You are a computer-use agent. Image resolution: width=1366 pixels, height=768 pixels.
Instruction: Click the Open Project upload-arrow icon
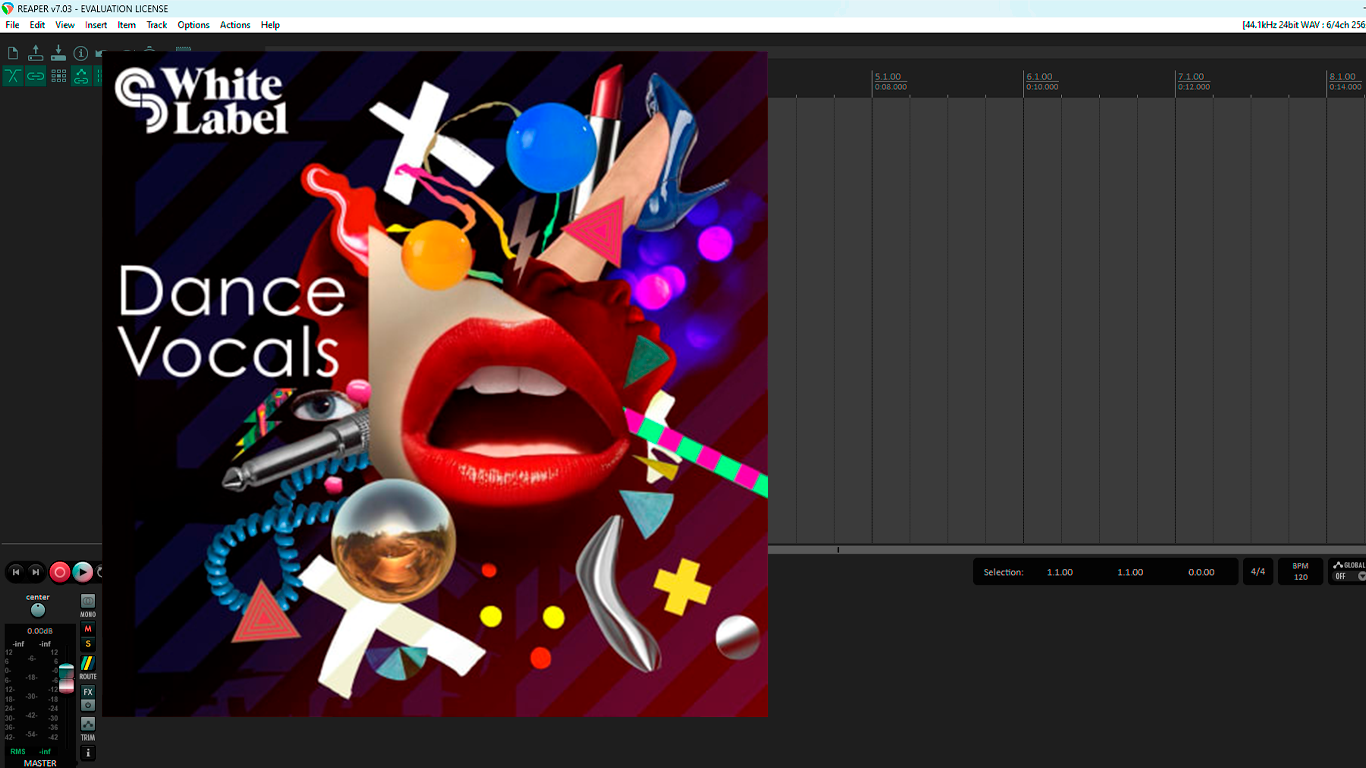click(x=36, y=53)
